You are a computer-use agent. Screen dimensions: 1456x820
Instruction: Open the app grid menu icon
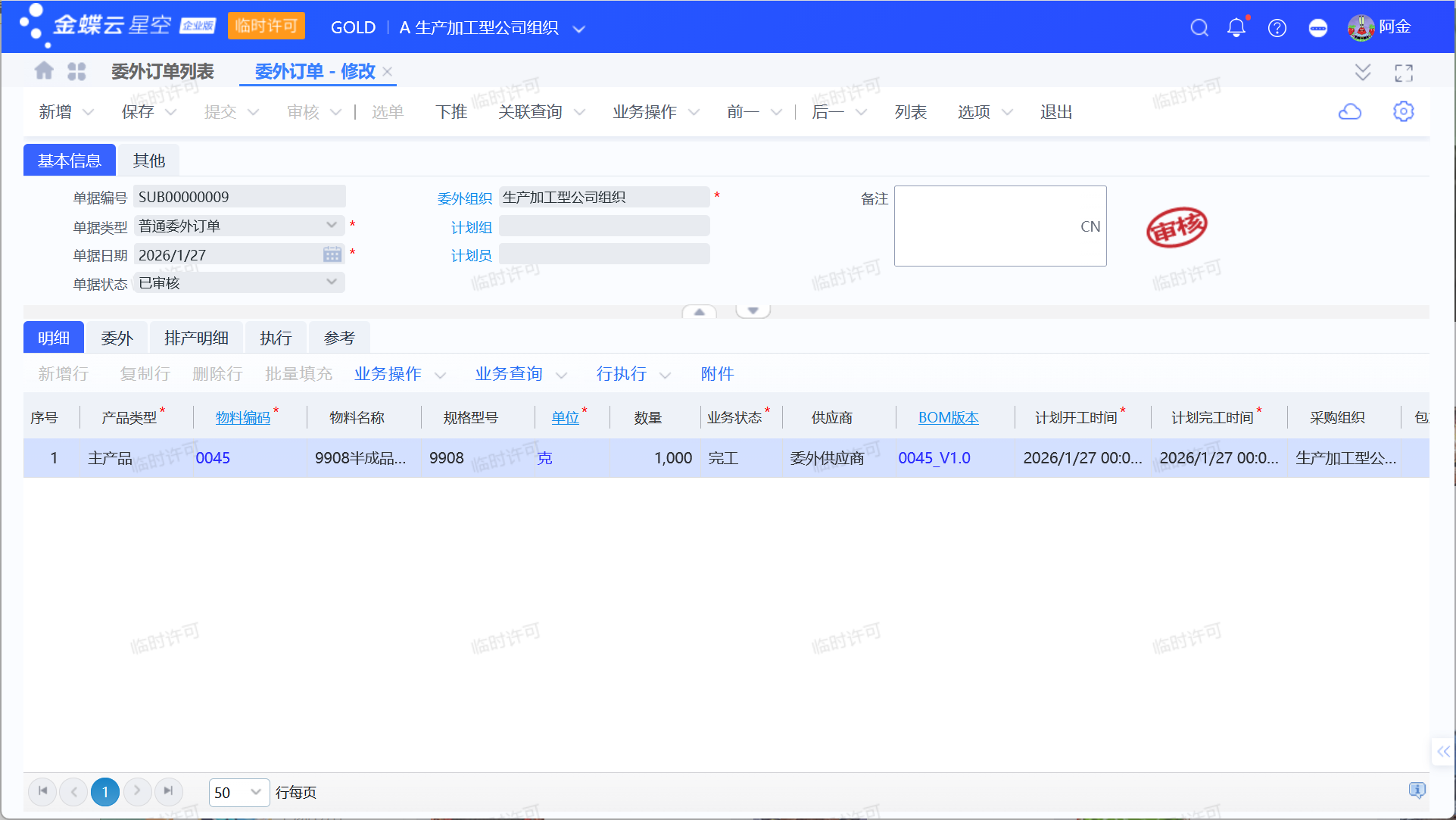[x=76, y=71]
